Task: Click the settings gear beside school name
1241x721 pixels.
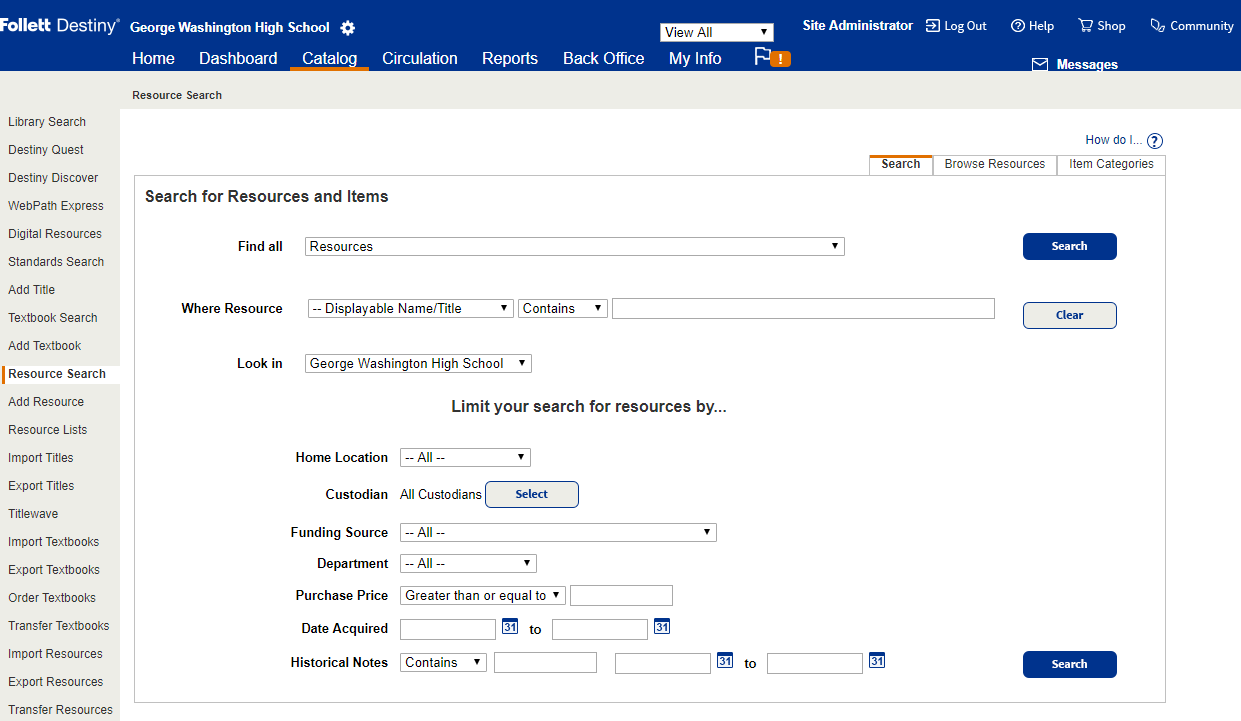Action: pyautogui.click(x=347, y=28)
